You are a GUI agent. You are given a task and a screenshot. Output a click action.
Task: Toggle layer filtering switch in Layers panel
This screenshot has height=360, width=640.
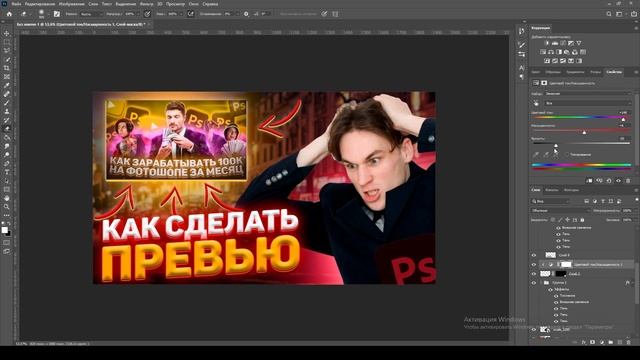click(x=636, y=200)
